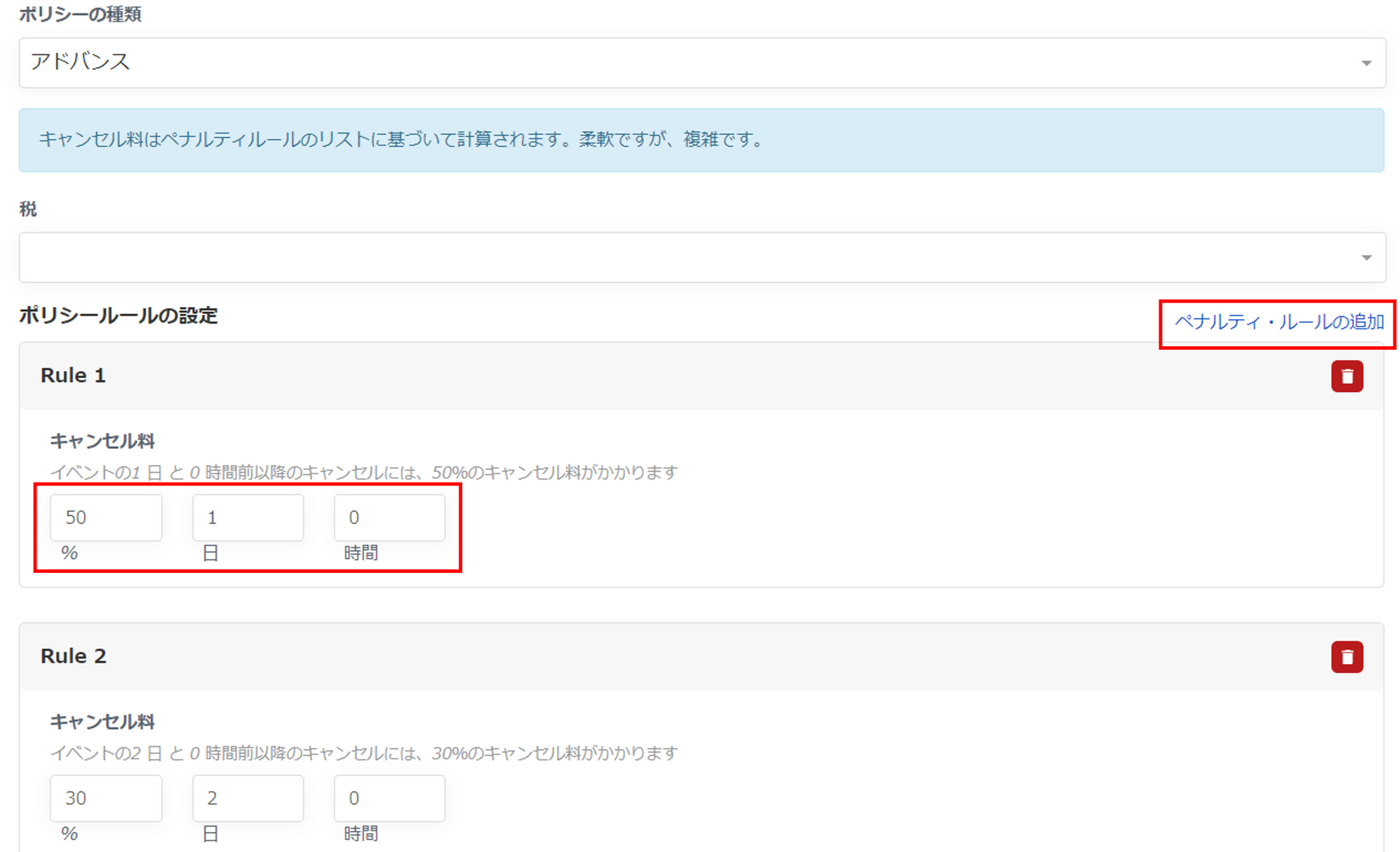
Task: Delete Rule 1 with trash icon
Action: click(x=1346, y=377)
